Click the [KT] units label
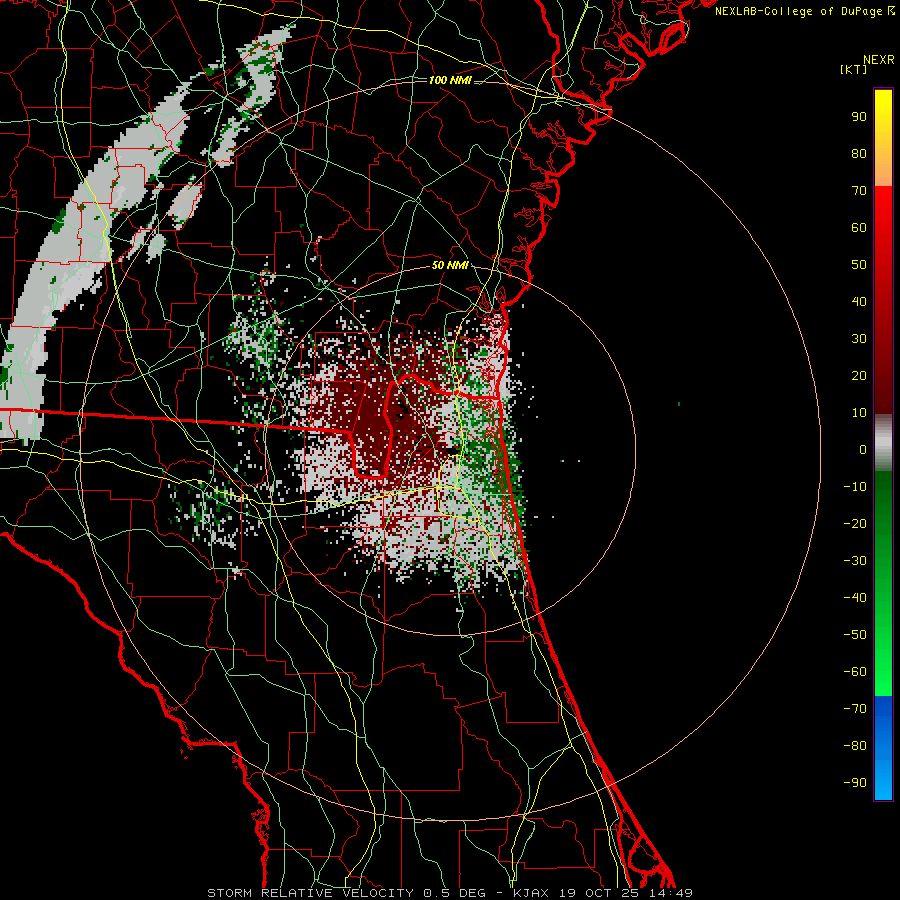This screenshot has width=900, height=900. pyautogui.click(x=854, y=69)
